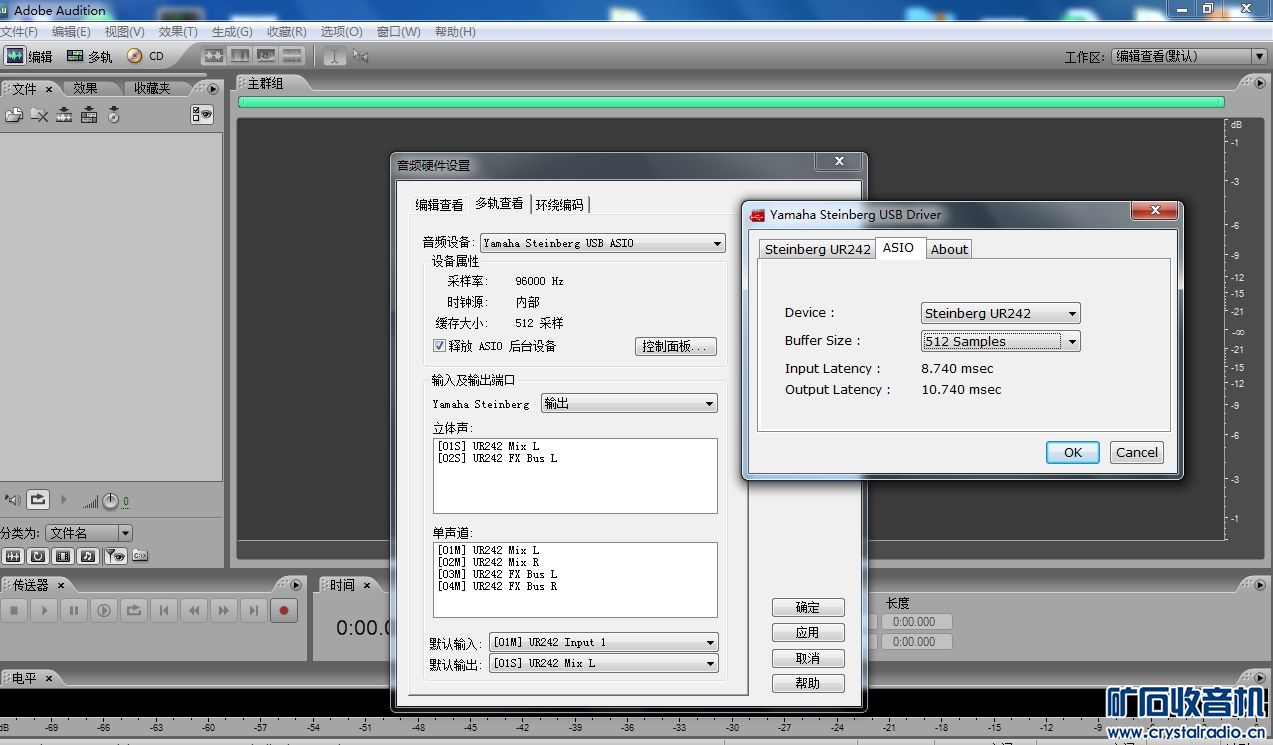Select the 环绕编码 tab

coord(560,205)
